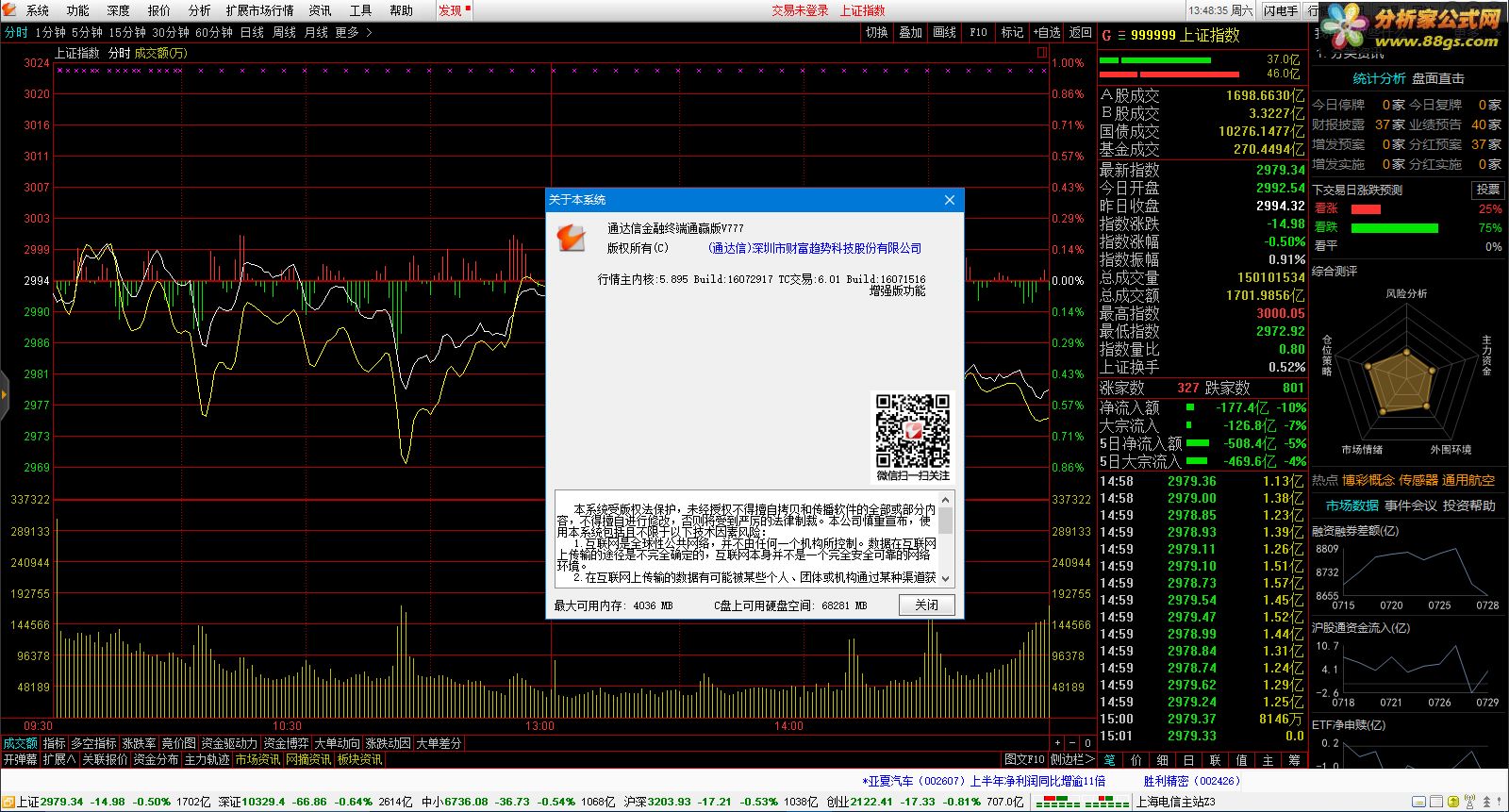The width and height of the screenshot is (1509, 812).
Task: Open the 分析 menu
Action: (x=200, y=10)
